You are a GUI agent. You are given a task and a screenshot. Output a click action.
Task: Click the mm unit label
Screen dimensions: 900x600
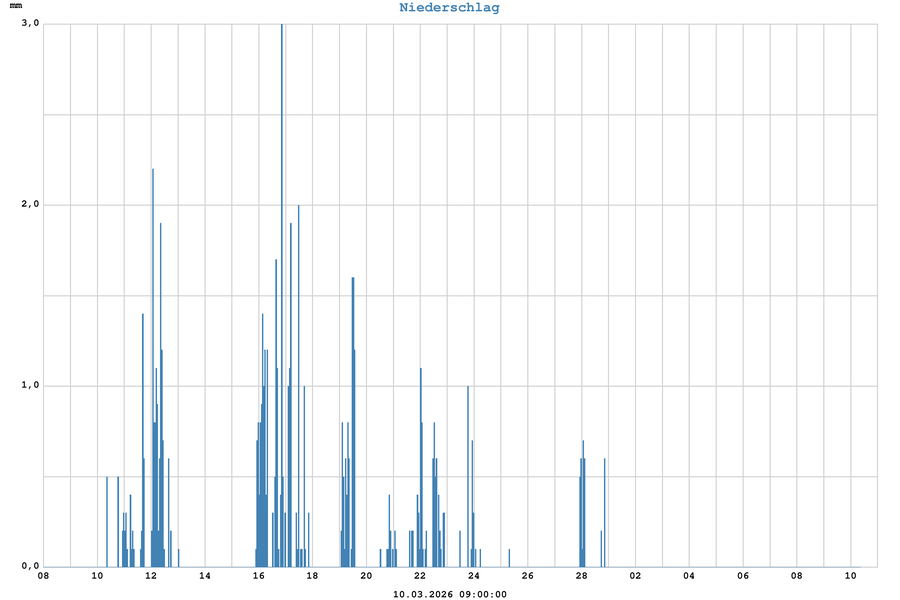(16, 7)
